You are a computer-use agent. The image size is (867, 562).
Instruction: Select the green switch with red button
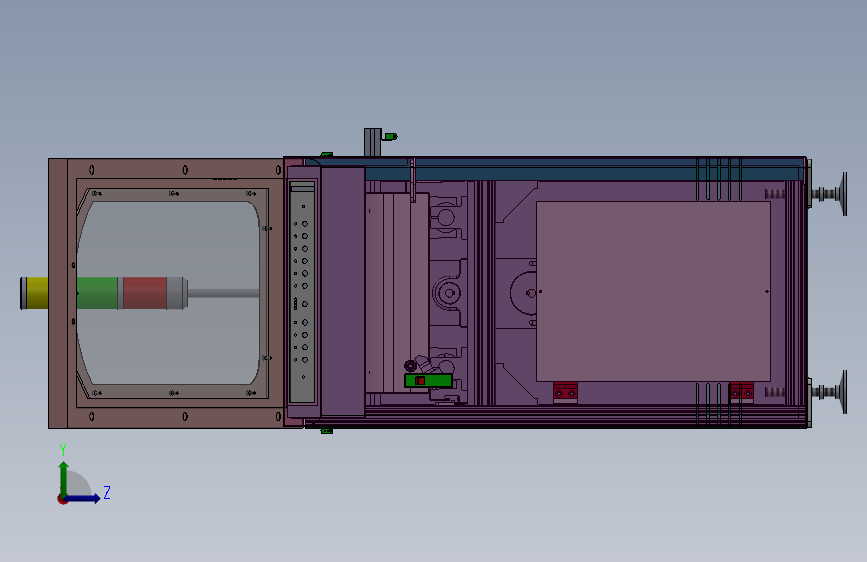point(428,381)
